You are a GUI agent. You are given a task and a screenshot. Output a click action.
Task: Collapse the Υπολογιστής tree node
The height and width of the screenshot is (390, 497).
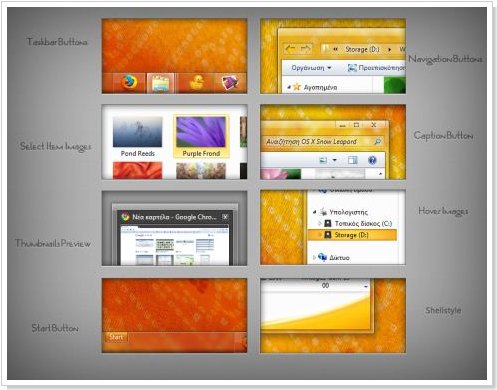tap(314, 212)
